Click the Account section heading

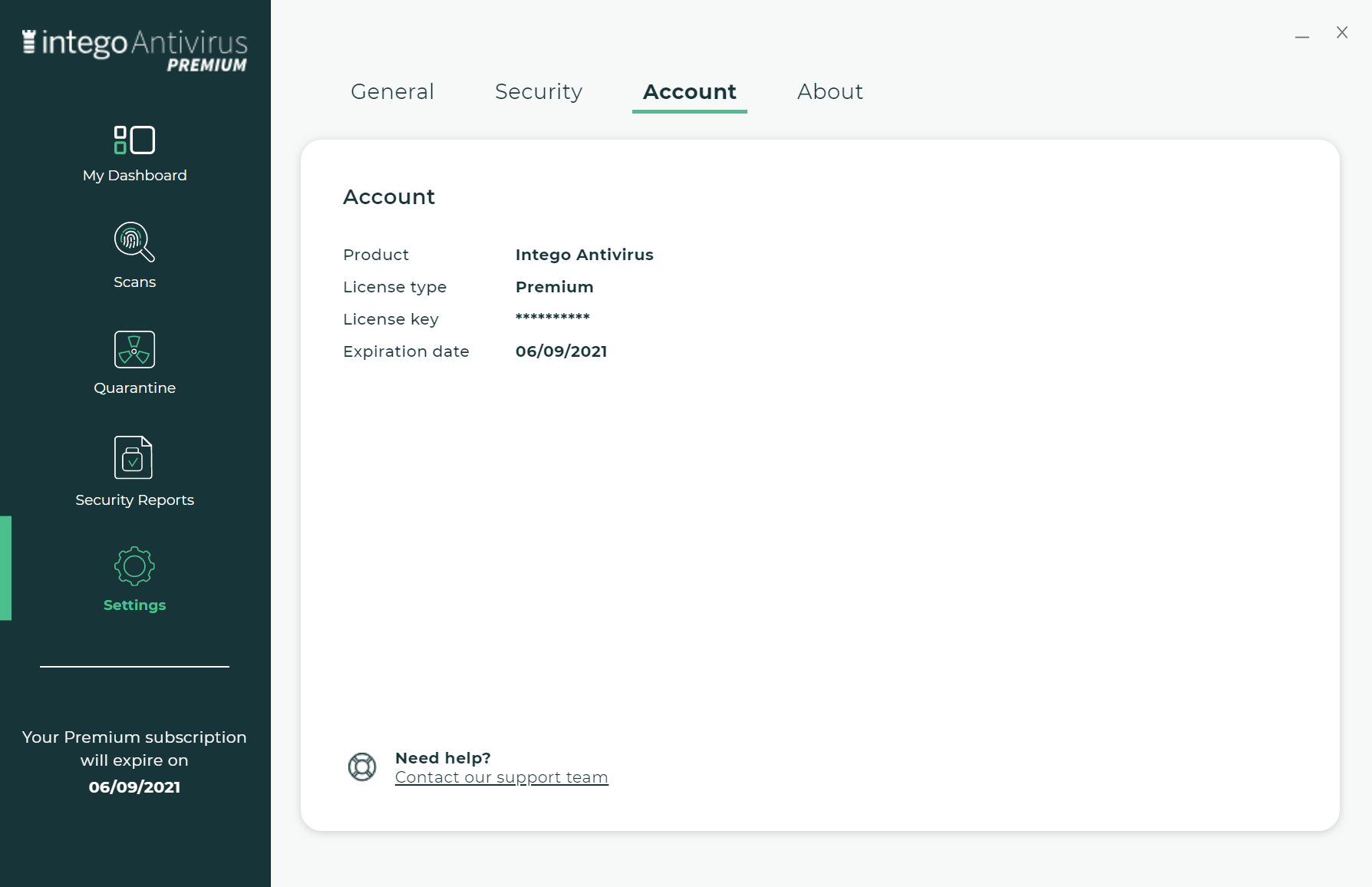click(x=389, y=197)
